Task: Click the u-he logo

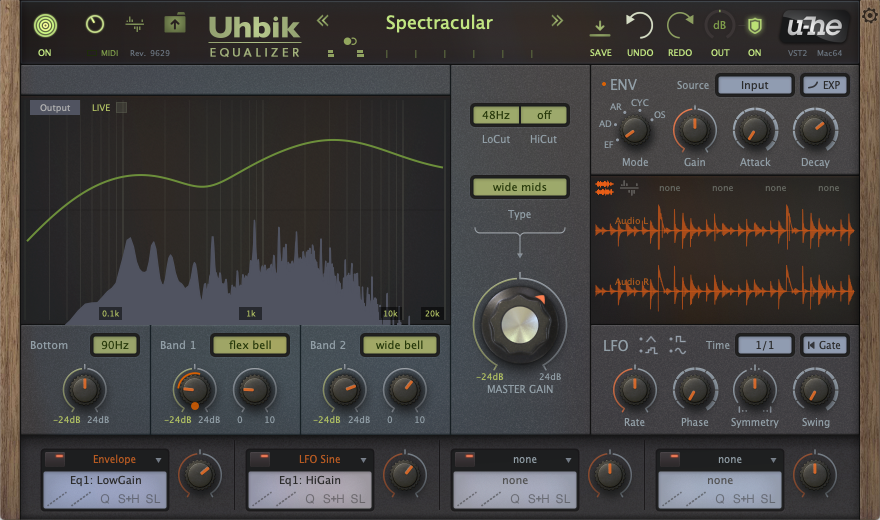Action: tap(814, 26)
